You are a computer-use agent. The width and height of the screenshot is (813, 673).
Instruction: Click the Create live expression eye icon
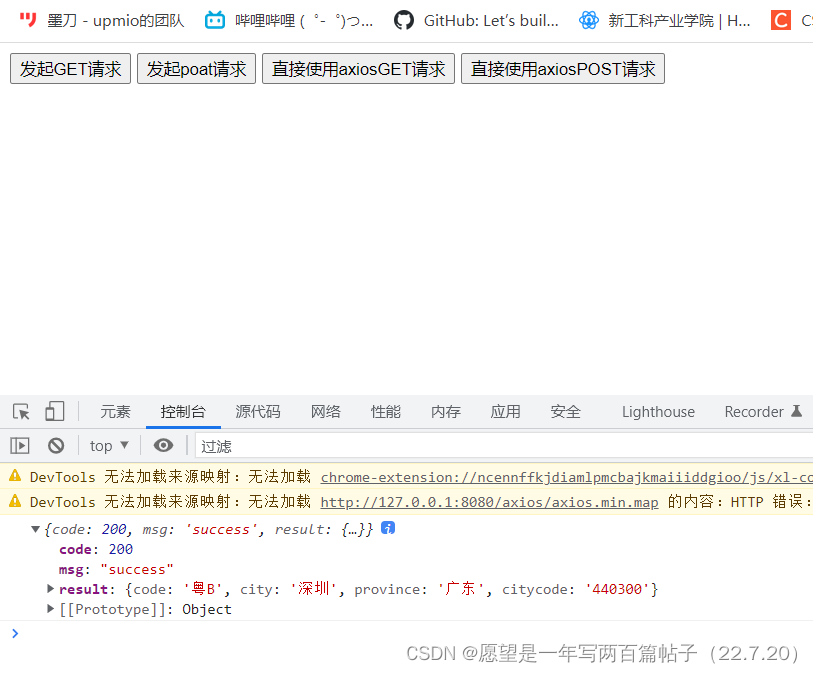[163, 445]
